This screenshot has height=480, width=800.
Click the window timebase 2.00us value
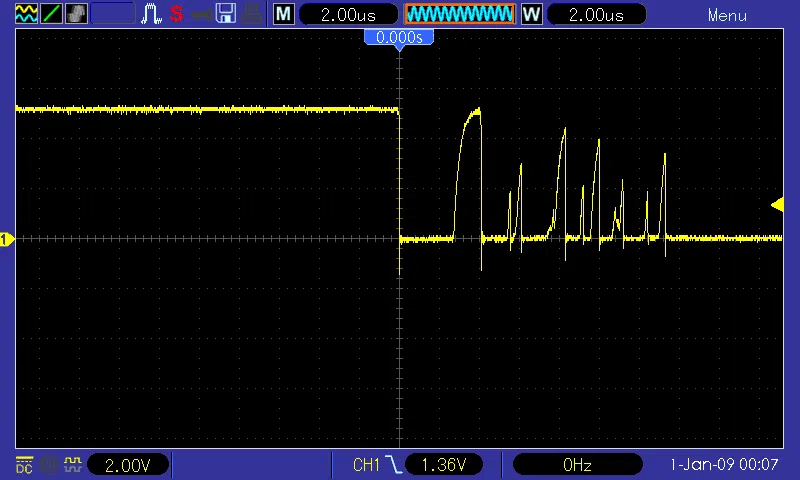click(596, 14)
